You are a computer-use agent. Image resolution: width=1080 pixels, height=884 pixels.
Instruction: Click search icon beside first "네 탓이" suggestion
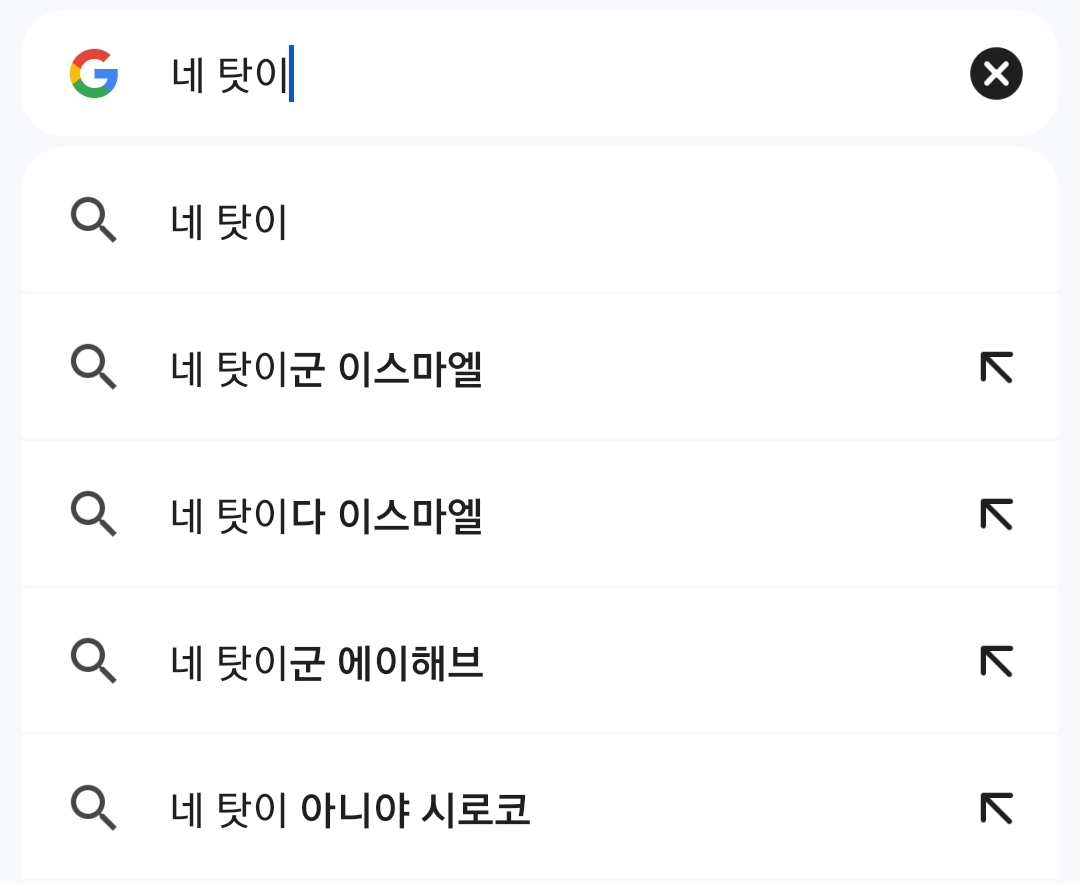tap(94, 220)
